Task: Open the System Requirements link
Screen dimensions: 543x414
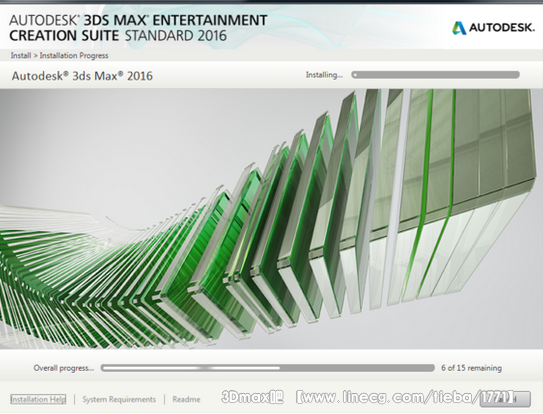Action: (119, 399)
